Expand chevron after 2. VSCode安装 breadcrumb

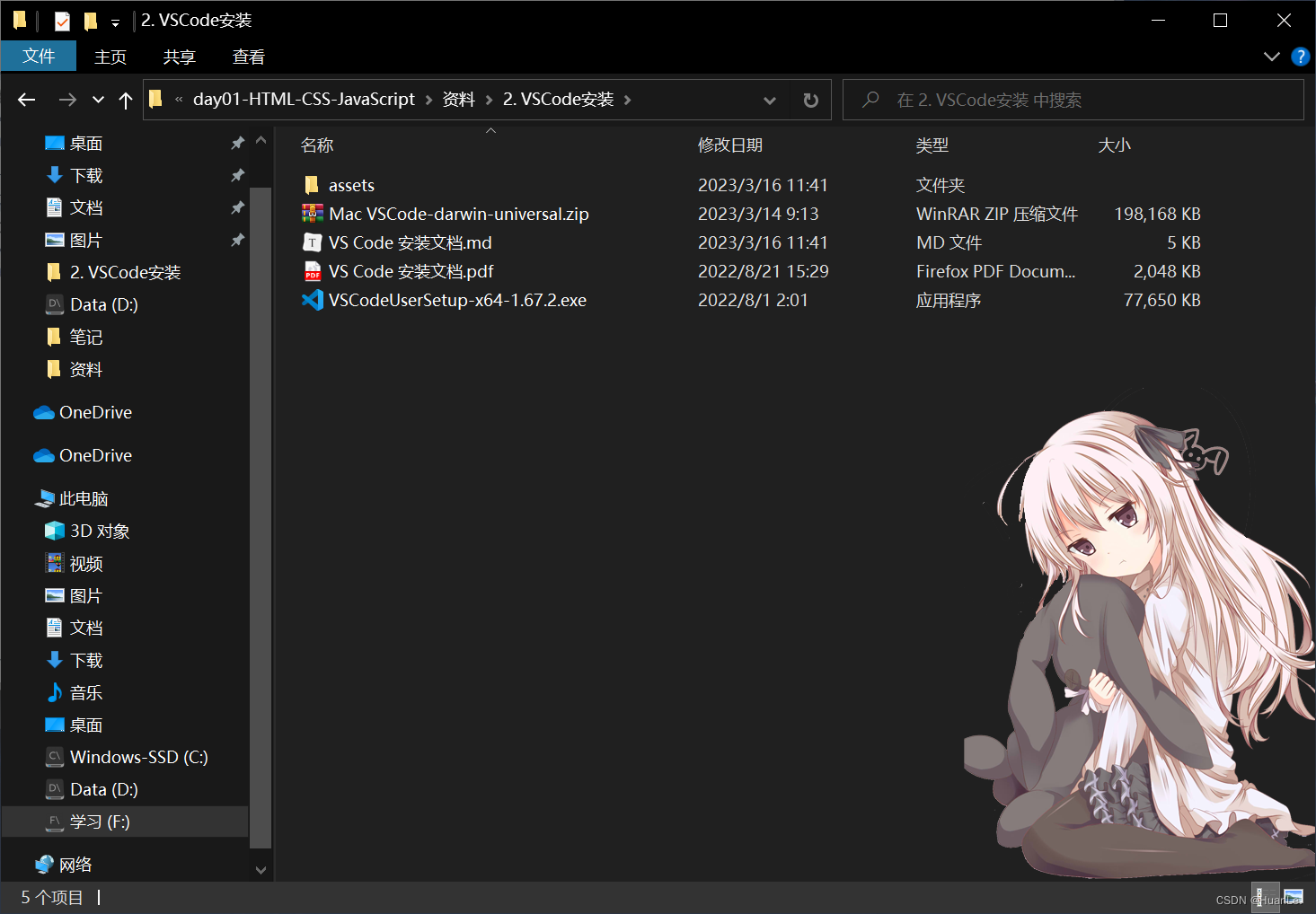(x=627, y=100)
